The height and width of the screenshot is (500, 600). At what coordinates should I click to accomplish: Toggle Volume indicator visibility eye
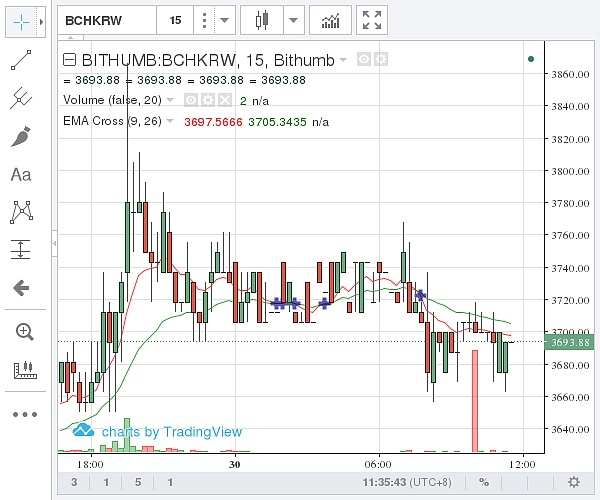191,100
